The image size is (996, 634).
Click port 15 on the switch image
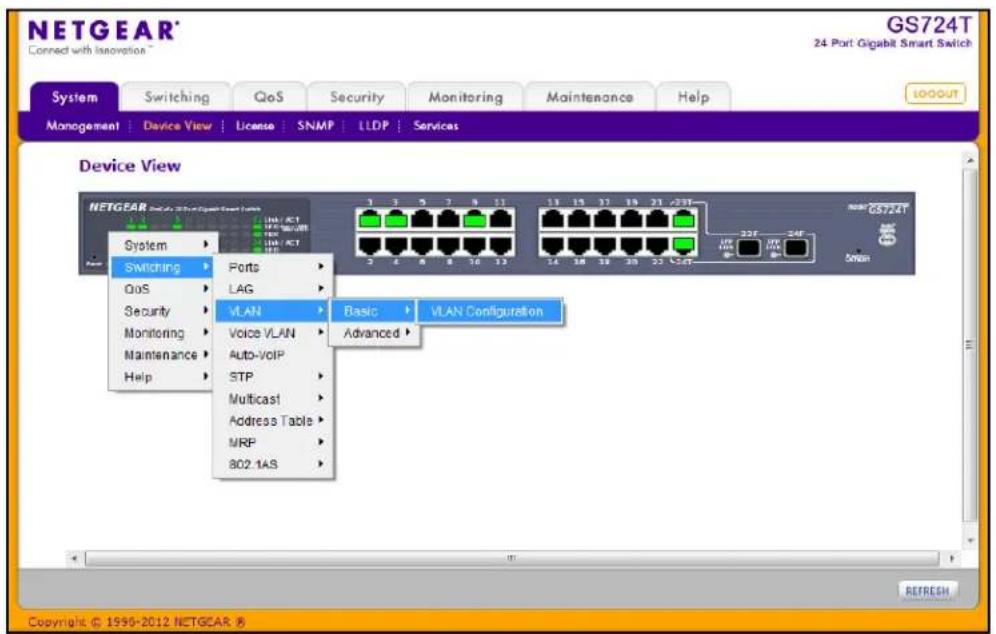579,220
